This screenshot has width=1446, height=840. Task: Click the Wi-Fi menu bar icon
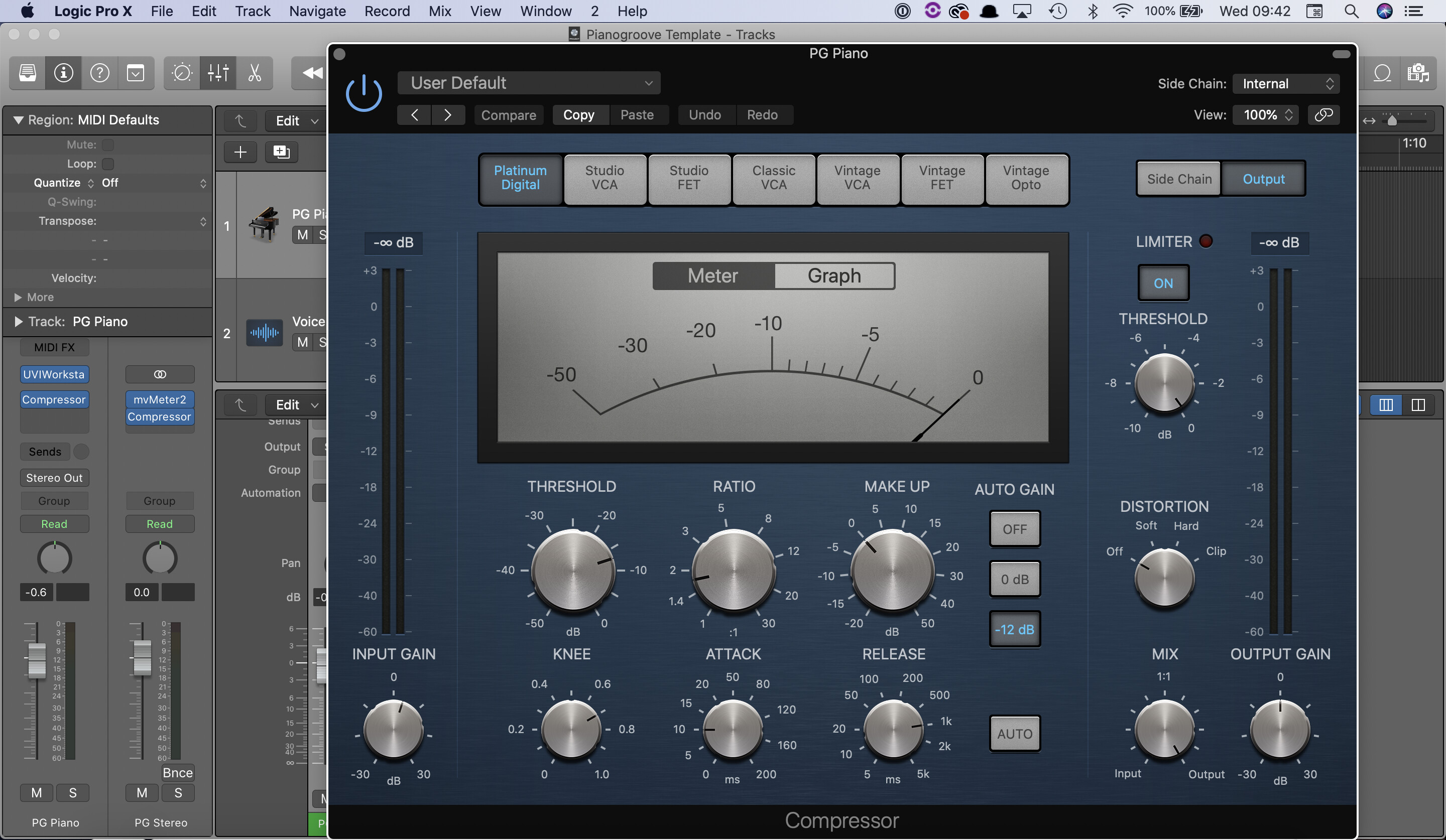[1122, 11]
